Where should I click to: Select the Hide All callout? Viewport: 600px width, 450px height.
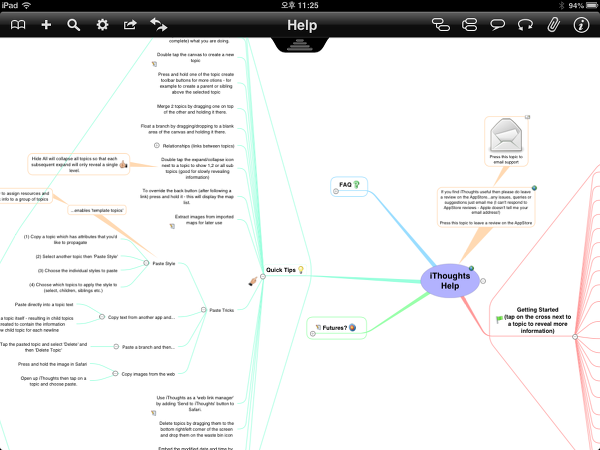click(x=78, y=165)
